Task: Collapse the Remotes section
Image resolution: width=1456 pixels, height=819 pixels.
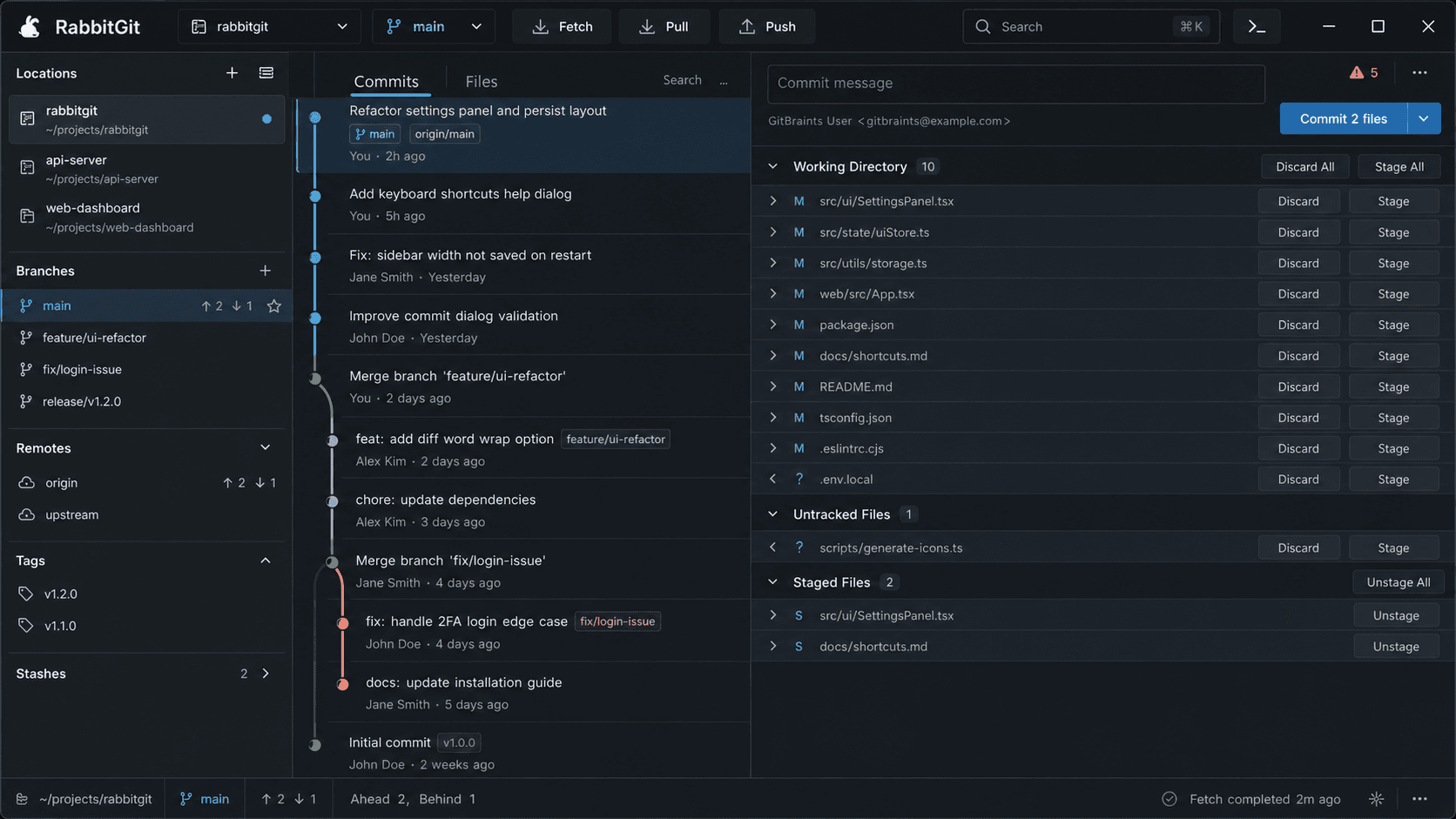Action: (266, 447)
